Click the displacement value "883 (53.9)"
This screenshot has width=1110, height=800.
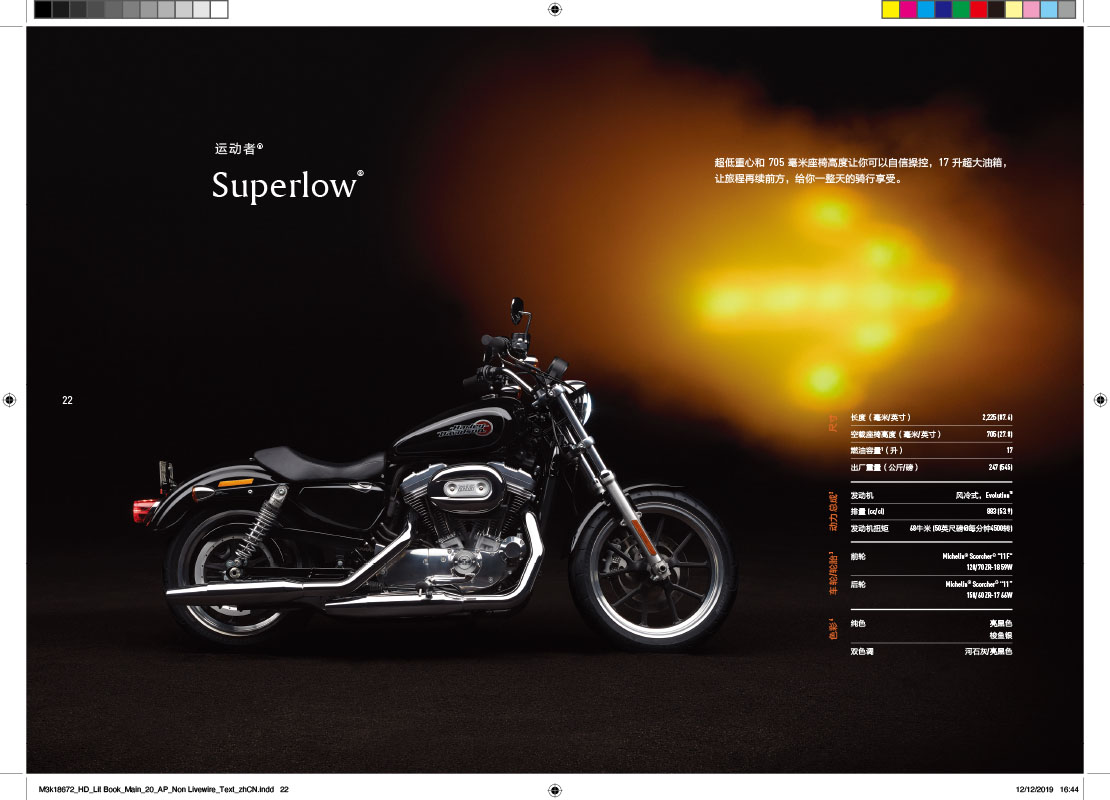coord(999,511)
